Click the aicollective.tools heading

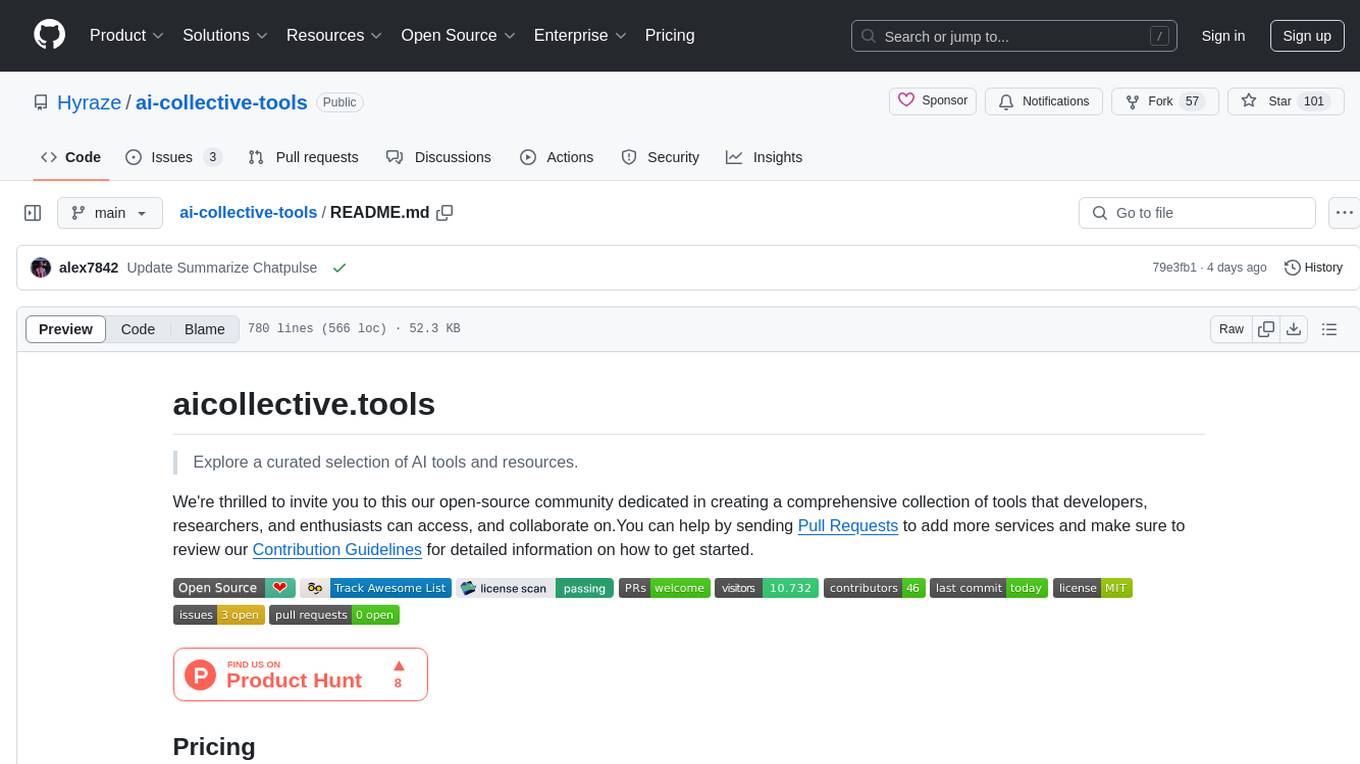(304, 404)
